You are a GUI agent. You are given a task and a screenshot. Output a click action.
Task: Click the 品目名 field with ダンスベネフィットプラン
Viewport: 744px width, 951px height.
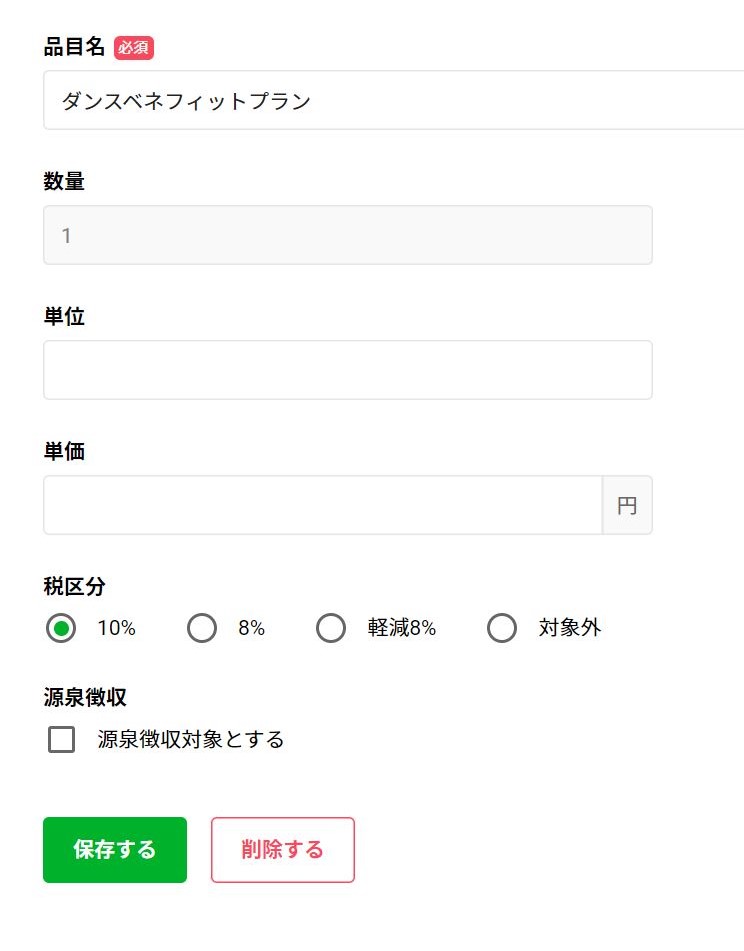390,100
